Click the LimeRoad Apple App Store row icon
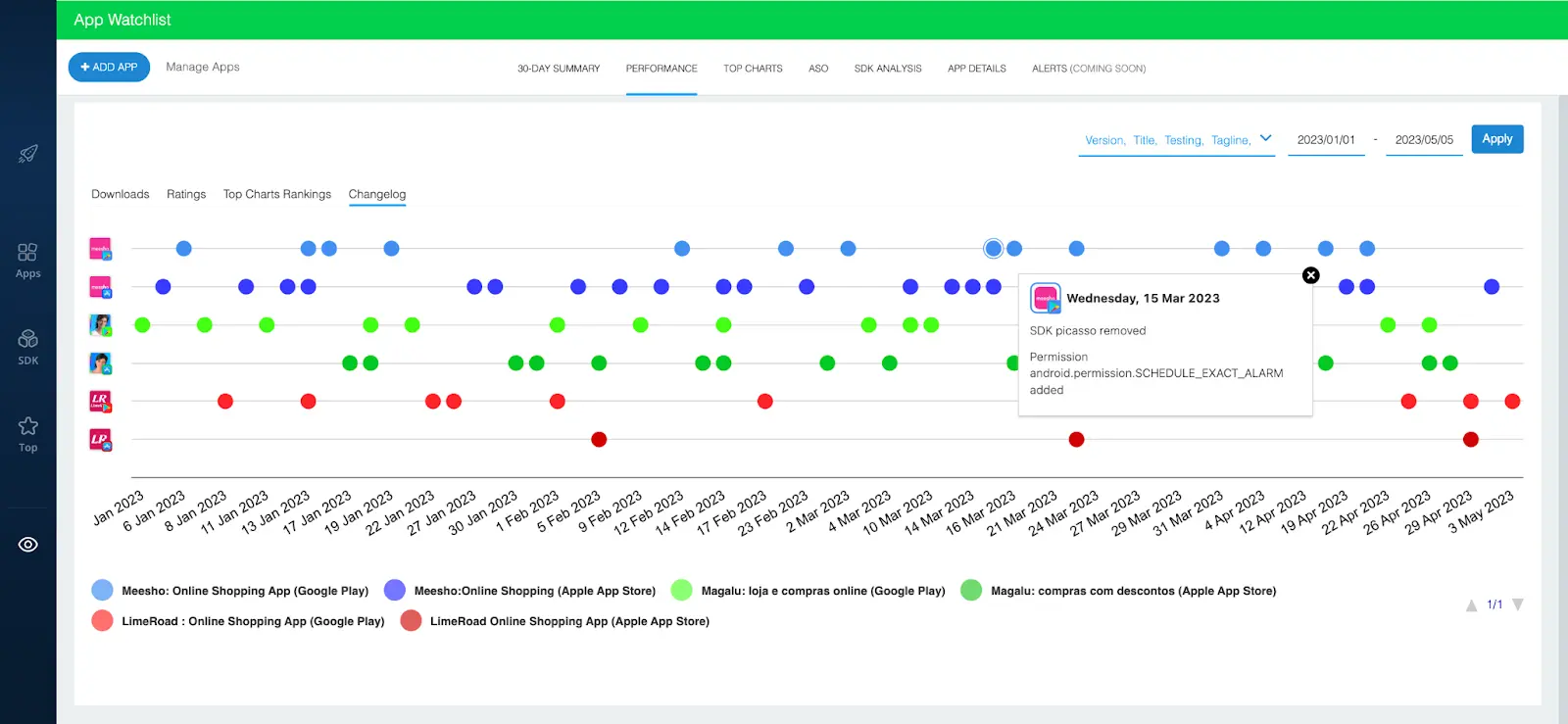 100,440
